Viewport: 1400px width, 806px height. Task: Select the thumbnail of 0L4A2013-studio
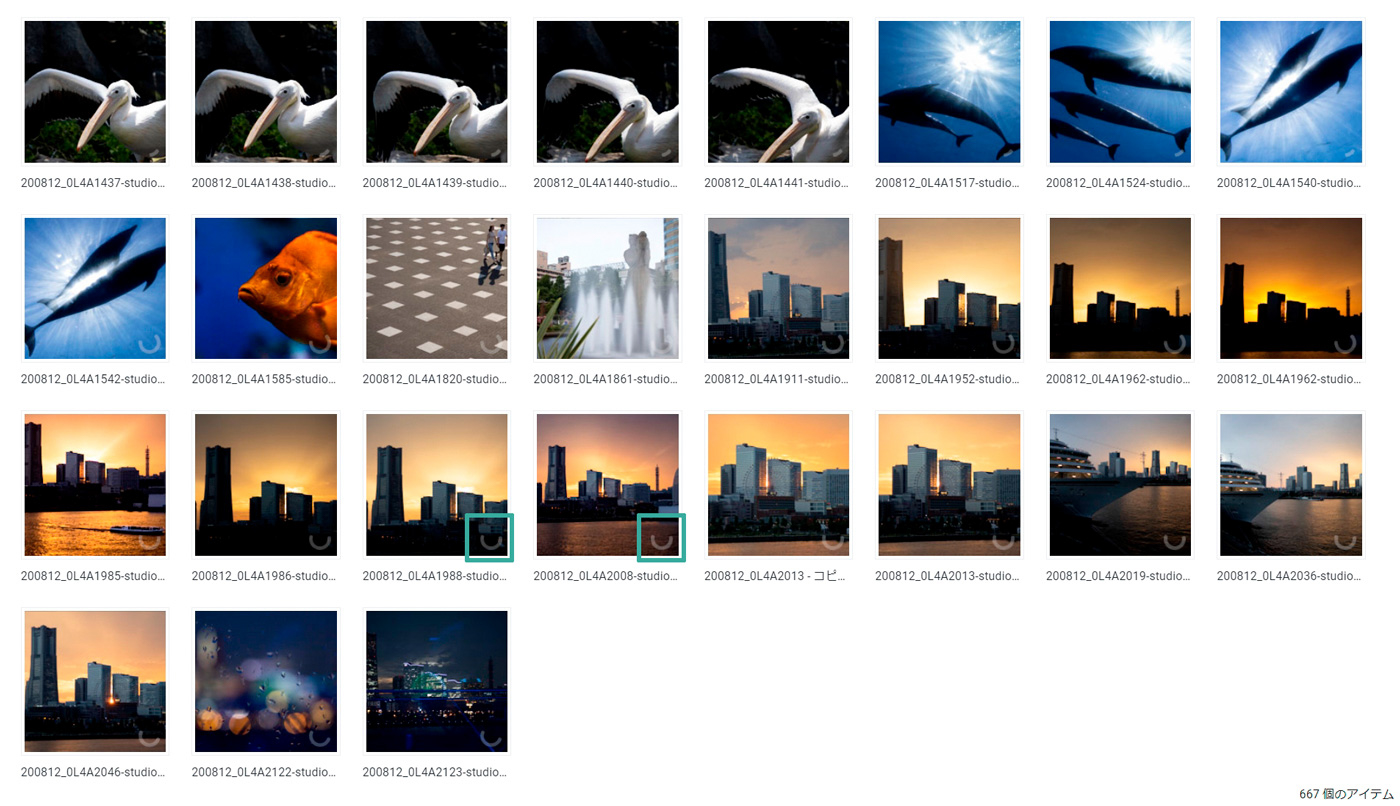(950, 485)
